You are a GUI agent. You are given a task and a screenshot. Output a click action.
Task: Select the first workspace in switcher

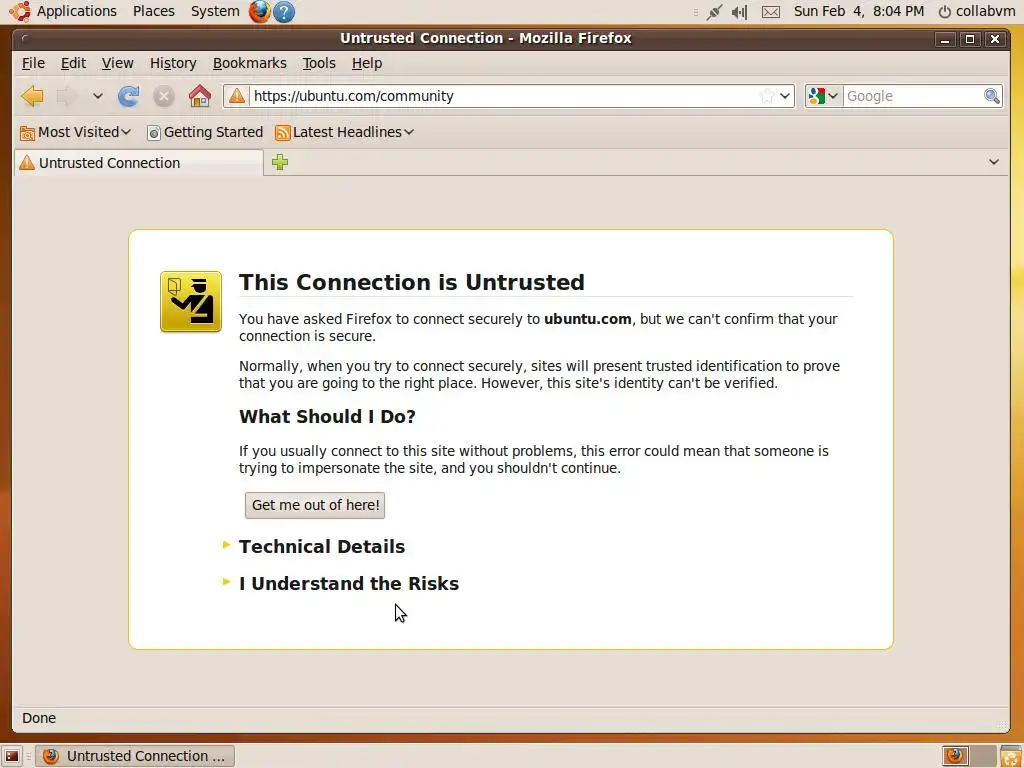point(955,756)
